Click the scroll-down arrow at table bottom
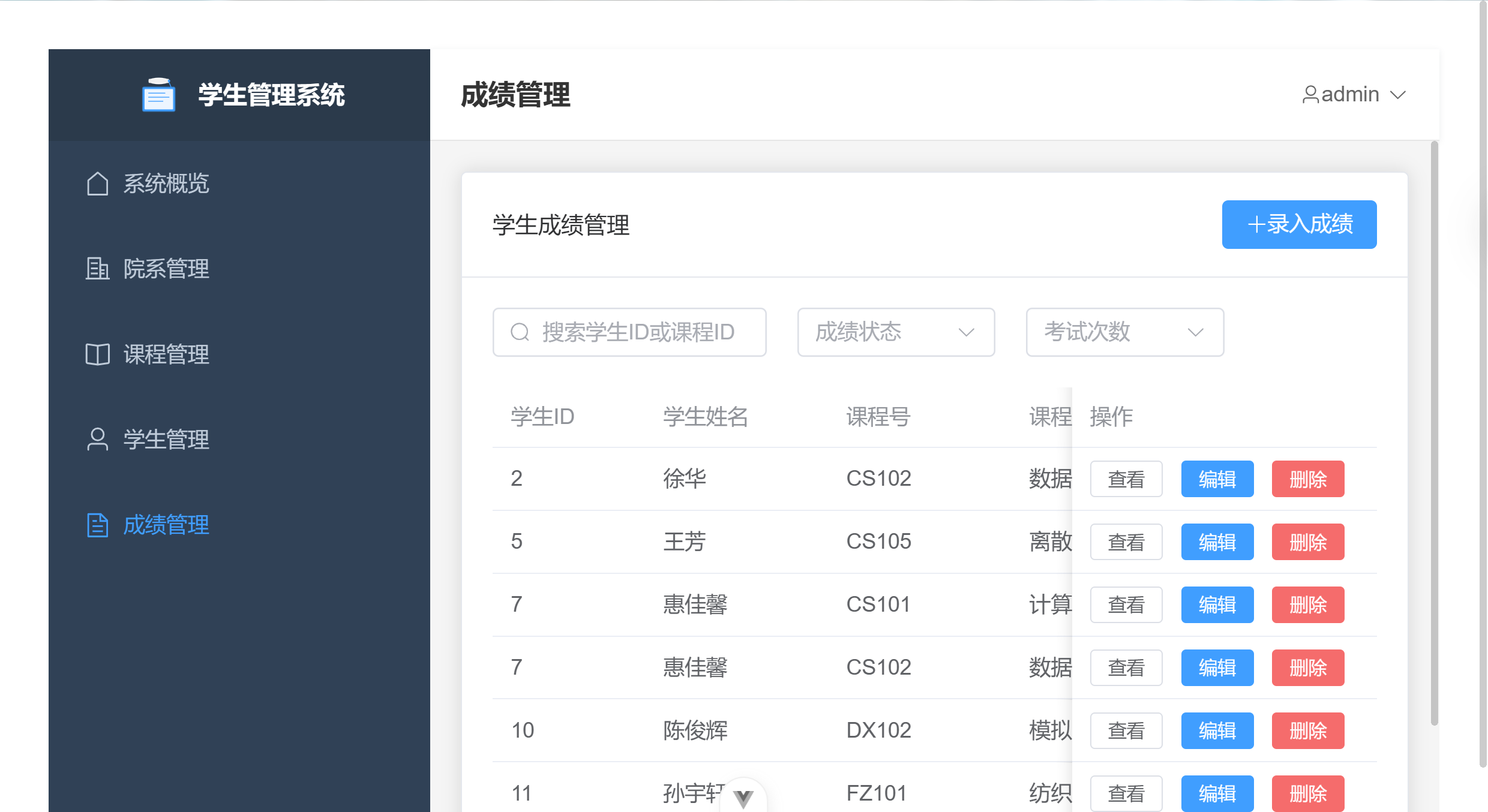The height and width of the screenshot is (812, 1488). coord(743,798)
